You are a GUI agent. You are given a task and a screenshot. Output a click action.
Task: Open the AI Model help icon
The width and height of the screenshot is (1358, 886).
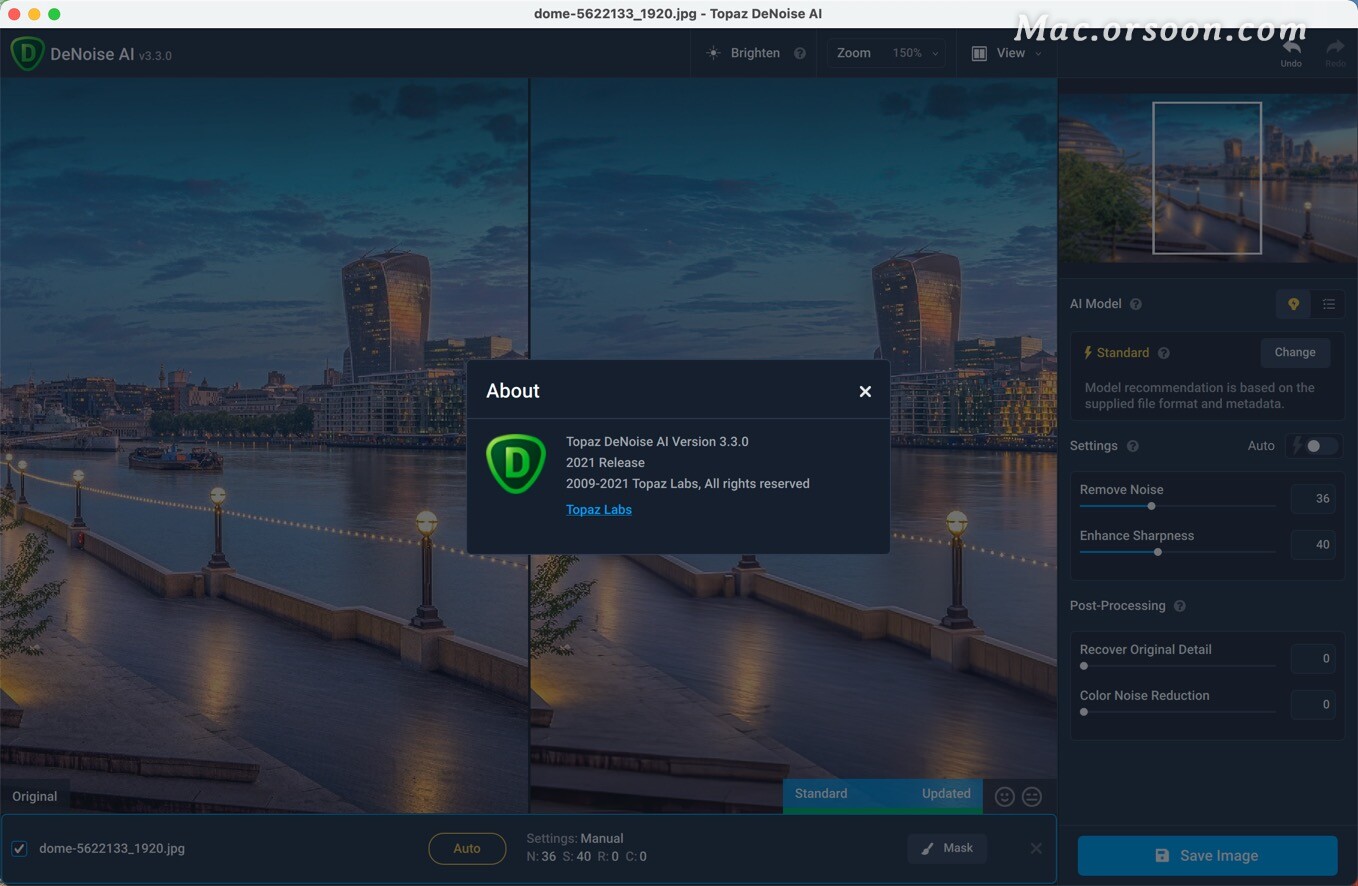[x=1133, y=304]
